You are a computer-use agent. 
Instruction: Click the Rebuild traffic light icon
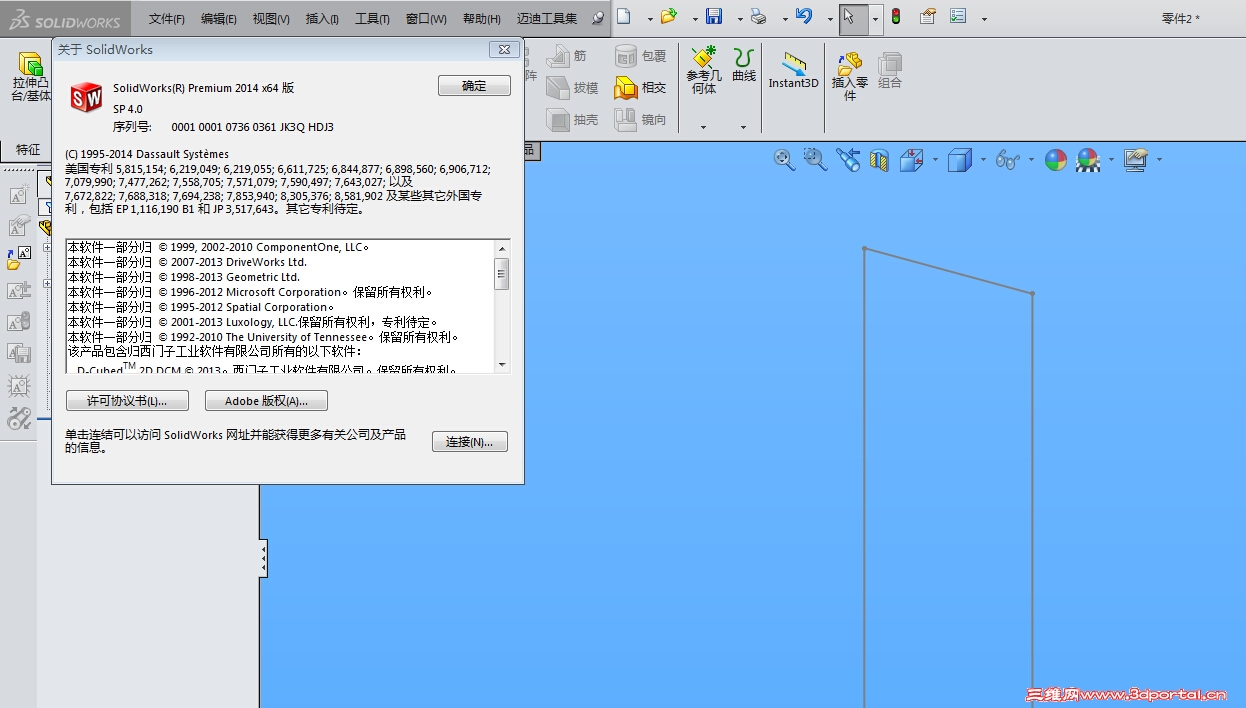coord(896,17)
